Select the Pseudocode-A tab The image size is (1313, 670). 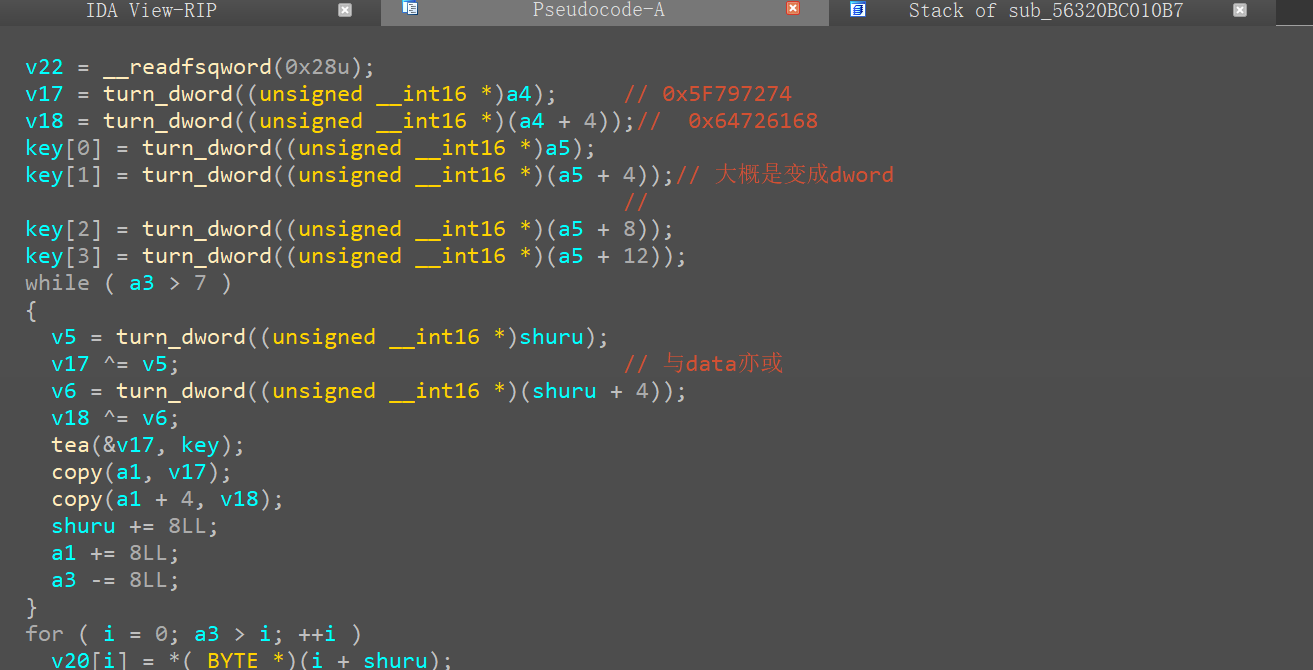point(598,11)
